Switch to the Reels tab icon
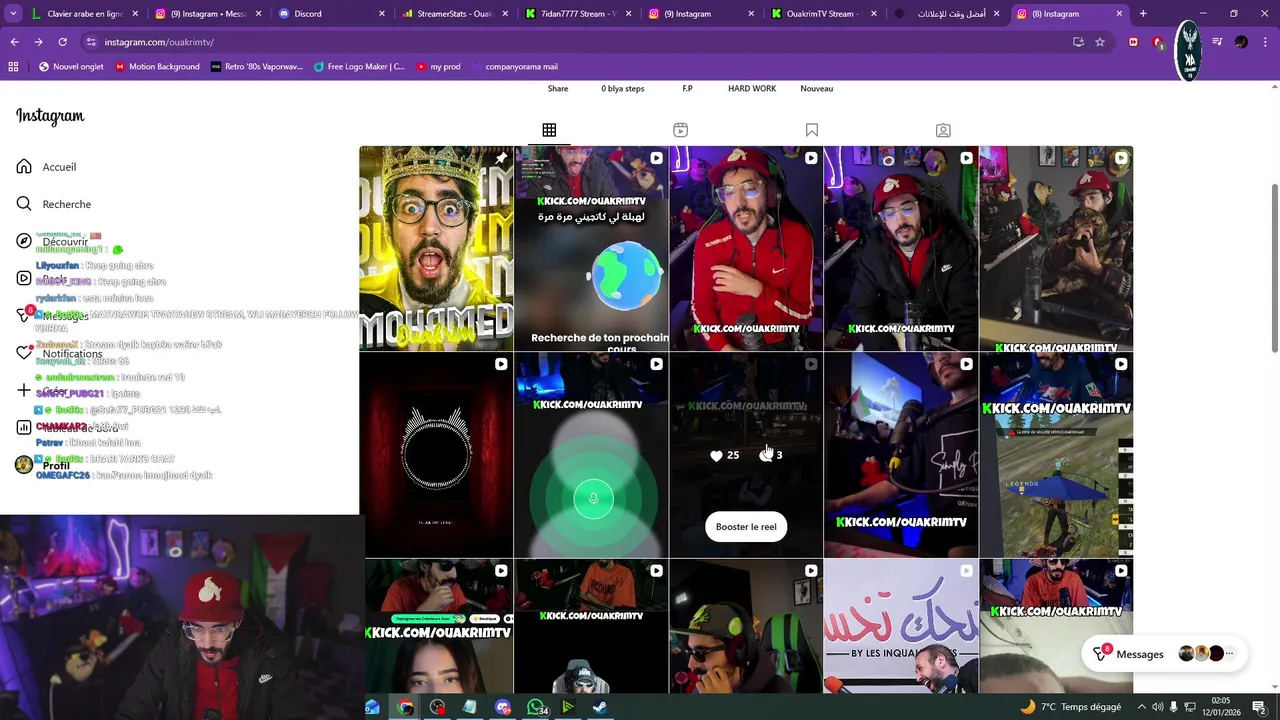 pyautogui.click(x=680, y=130)
